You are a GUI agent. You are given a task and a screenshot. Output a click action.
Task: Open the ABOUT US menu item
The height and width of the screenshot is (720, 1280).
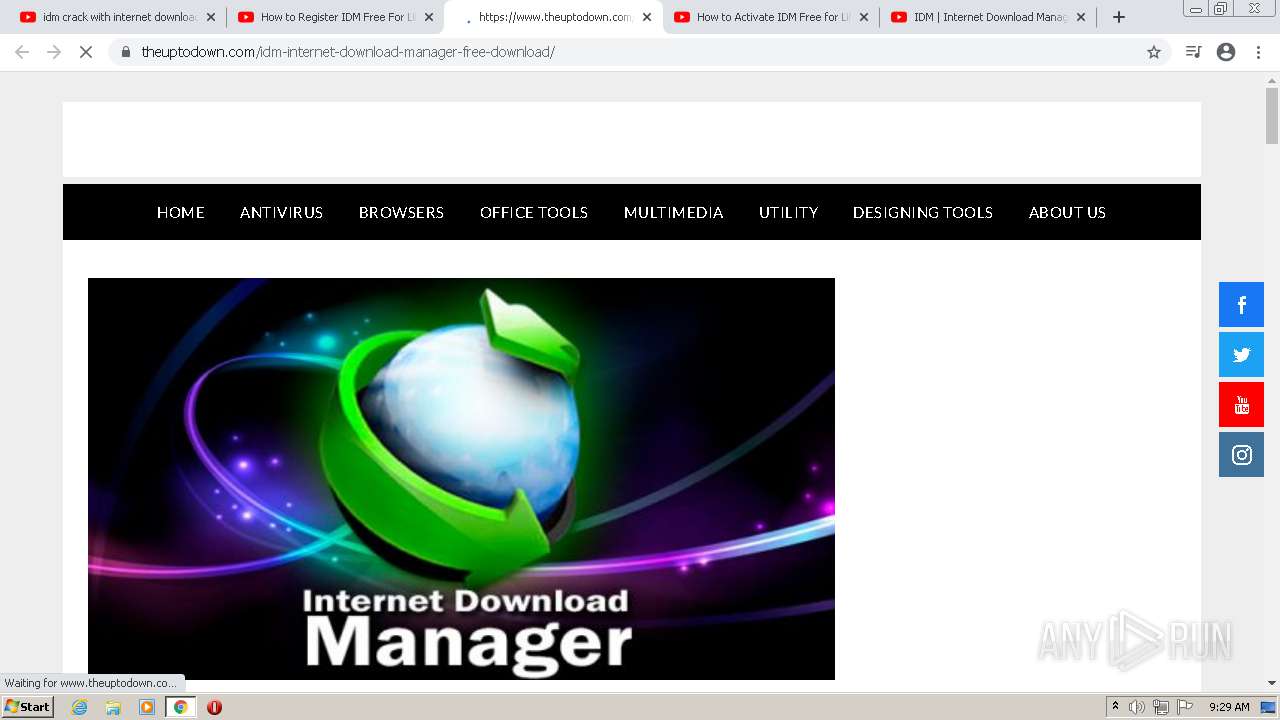tap(1067, 212)
